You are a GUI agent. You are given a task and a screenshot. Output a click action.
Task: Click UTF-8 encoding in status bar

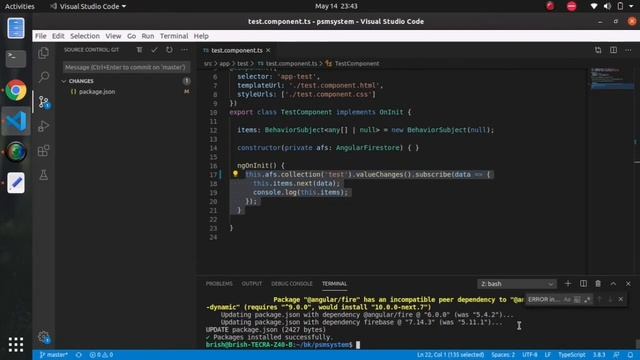[x=530, y=355]
